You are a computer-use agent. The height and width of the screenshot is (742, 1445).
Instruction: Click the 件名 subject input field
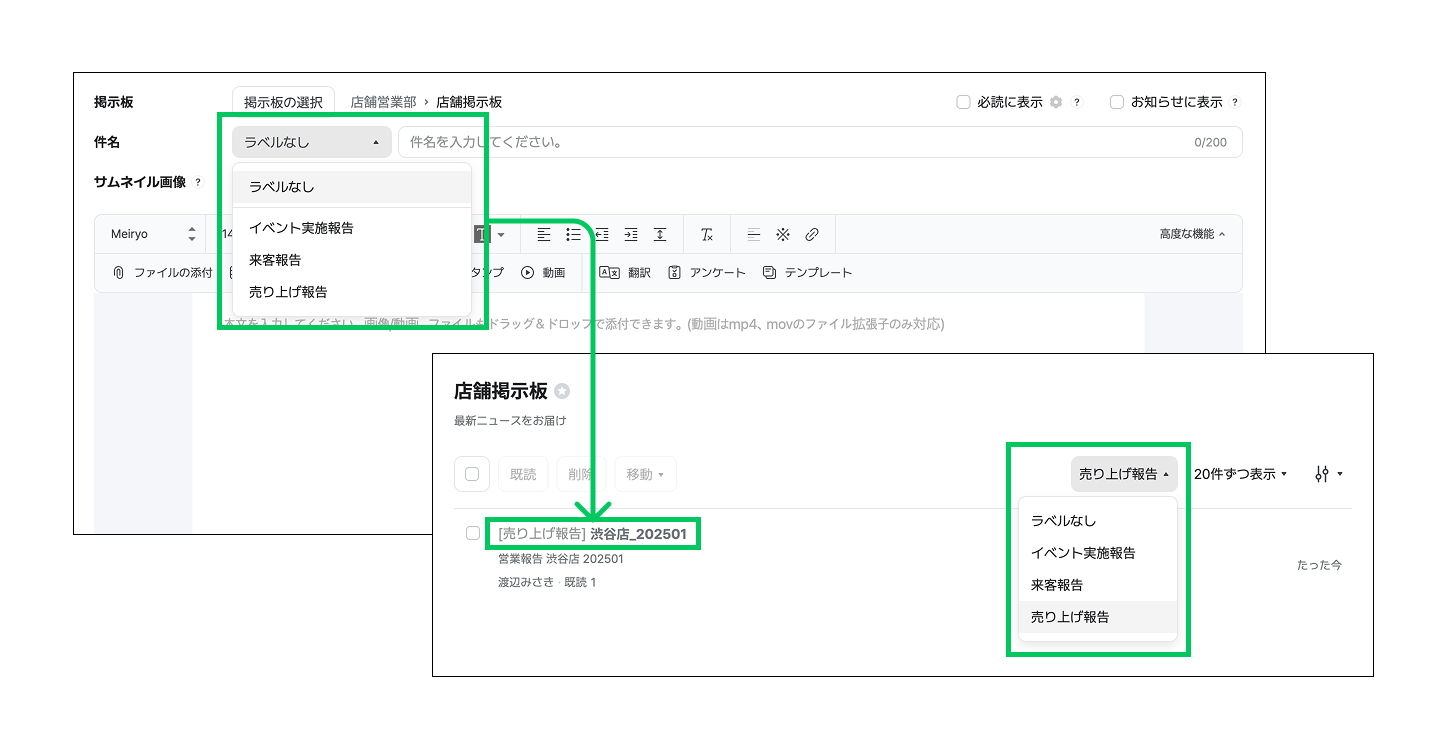click(800, 142)
